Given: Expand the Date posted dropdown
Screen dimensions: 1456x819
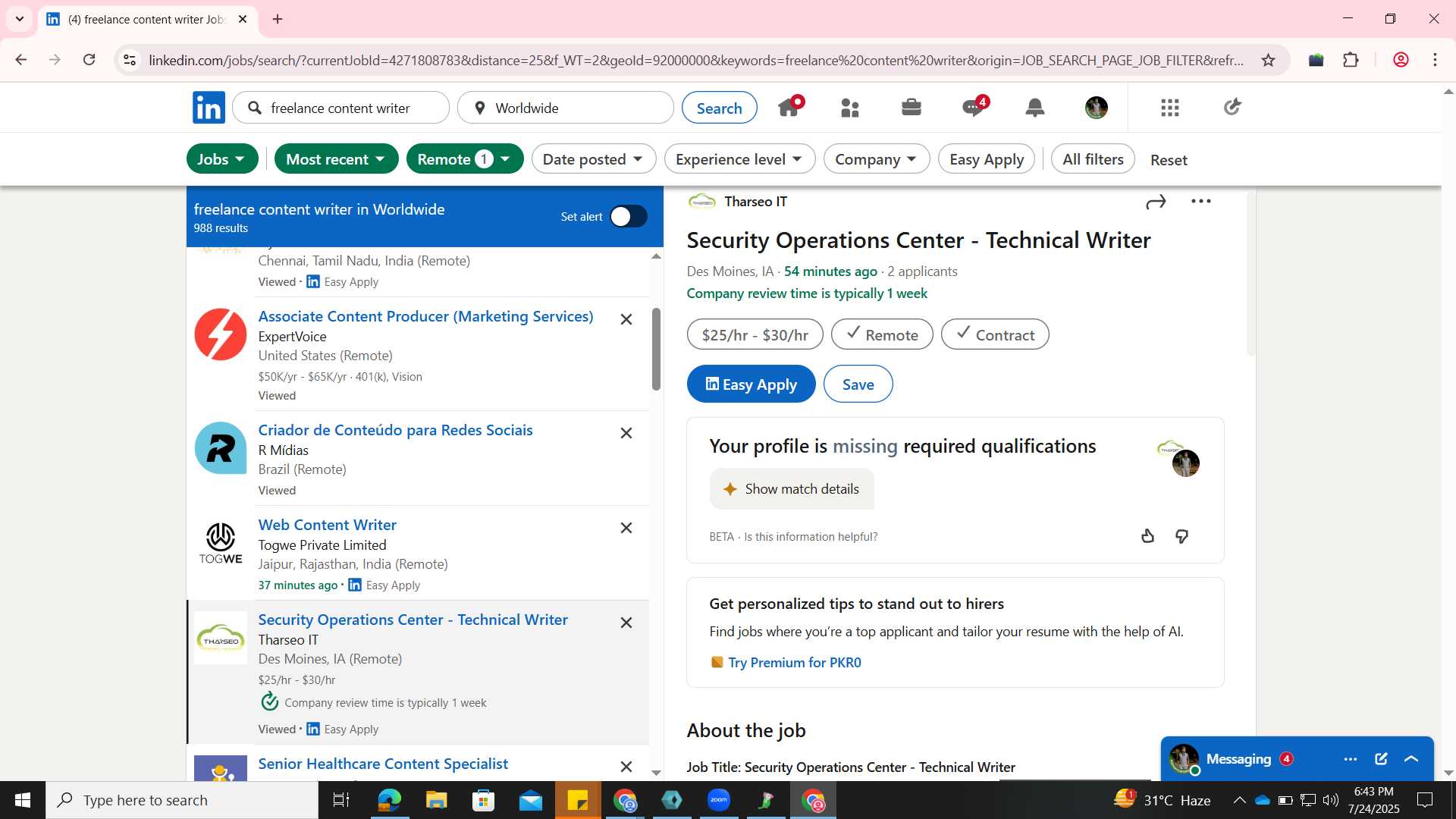Looking at the screenshot, I should pyautogui.click(x=594, y=159).
